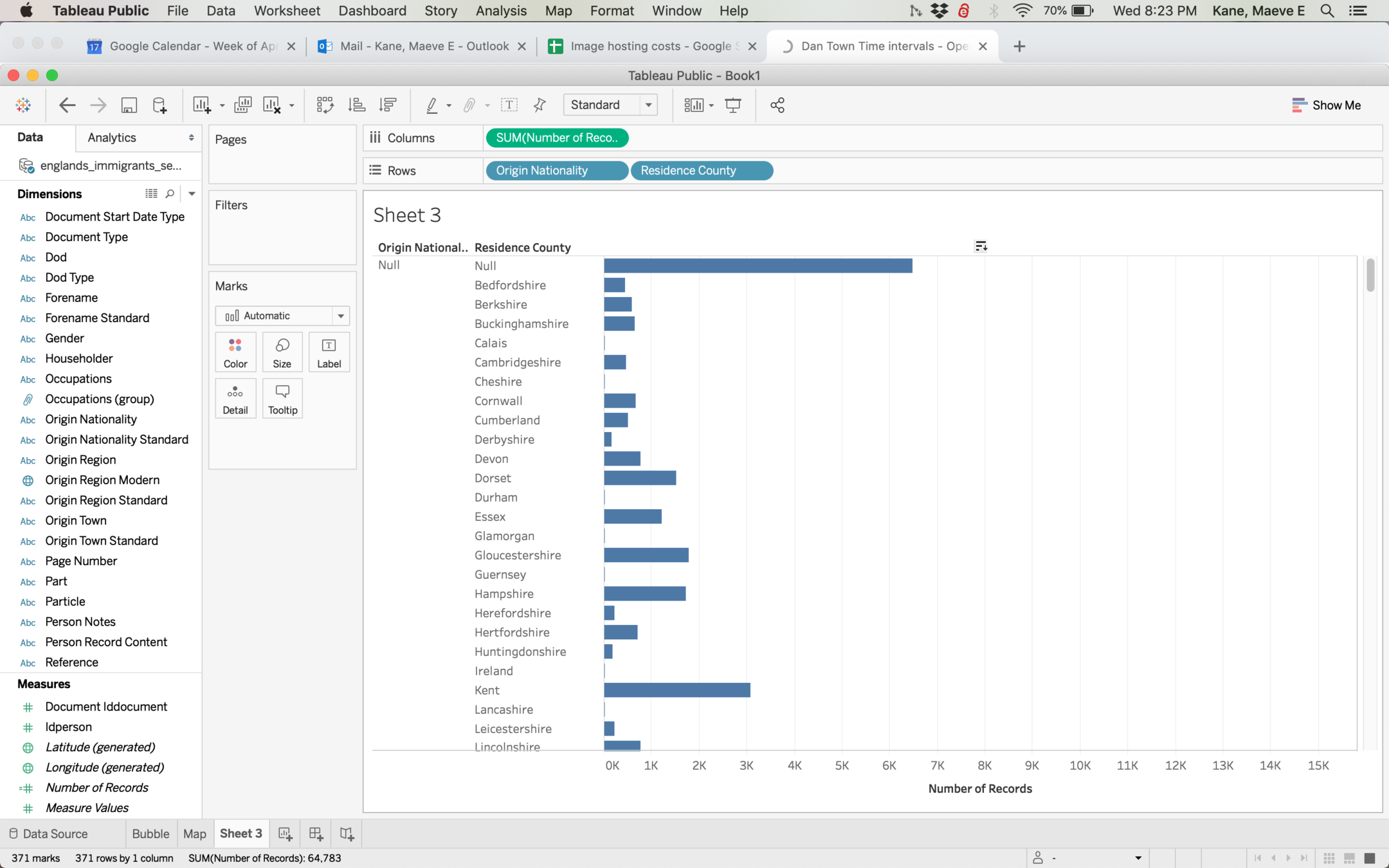Click the new dashboard icon at bottom
The width and height of the screenshot is (1389, 868).
coord(316,834)
